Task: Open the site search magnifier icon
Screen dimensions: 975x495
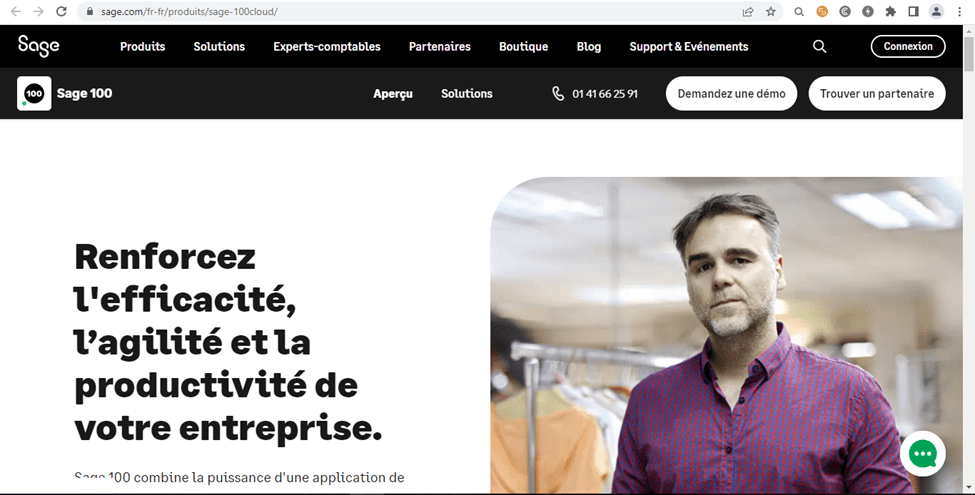Action: tap(820, 47)
